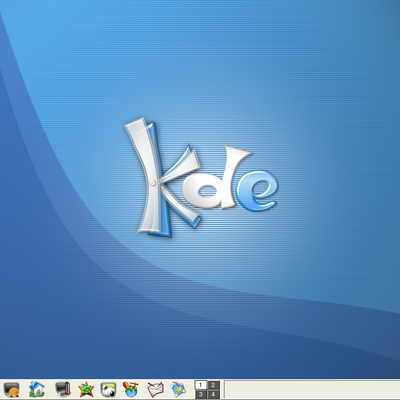Switch to virtual desktop 3
Screen dimensions: 400x400
[x=200, y=394]
